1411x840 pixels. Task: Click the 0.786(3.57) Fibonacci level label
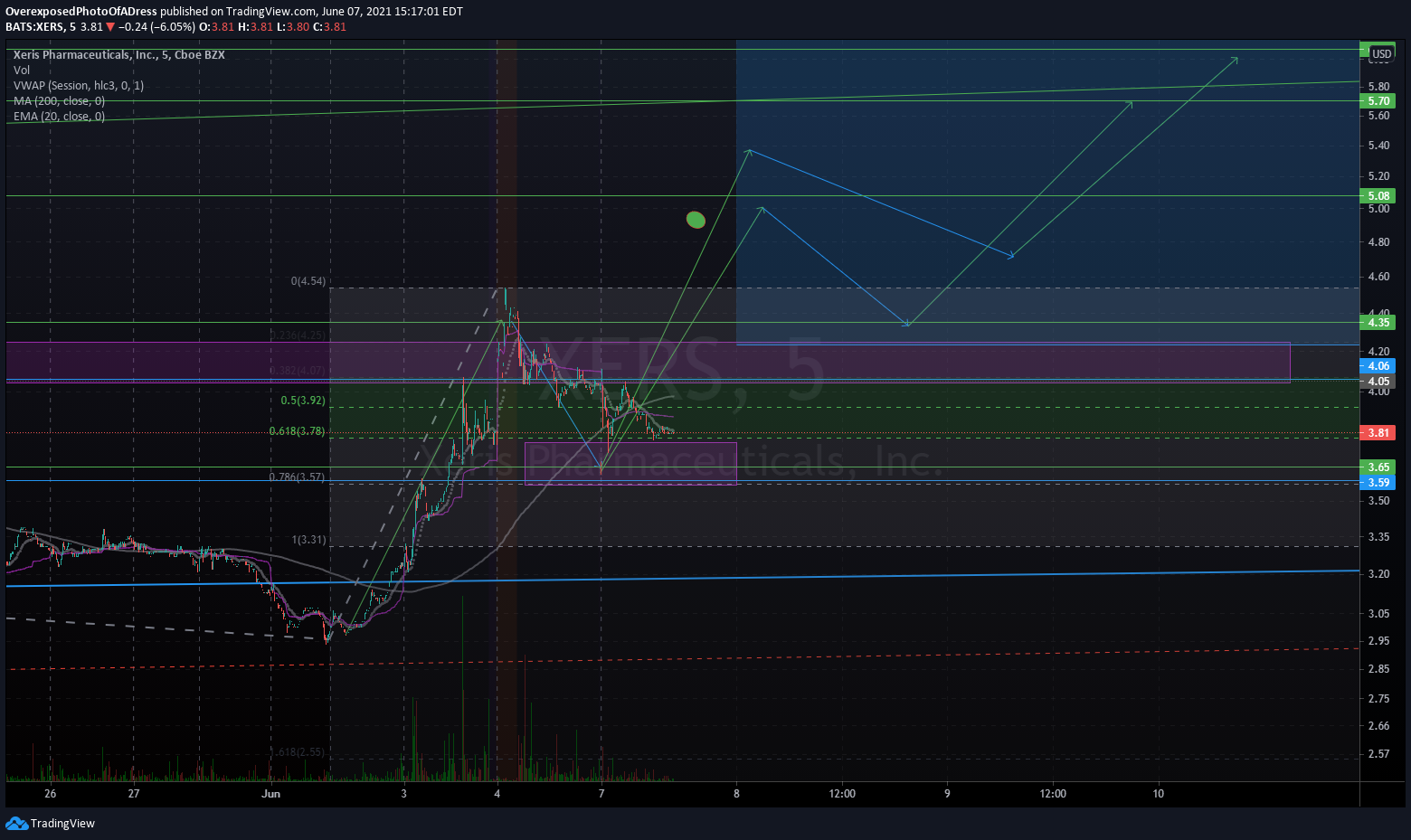298,477
